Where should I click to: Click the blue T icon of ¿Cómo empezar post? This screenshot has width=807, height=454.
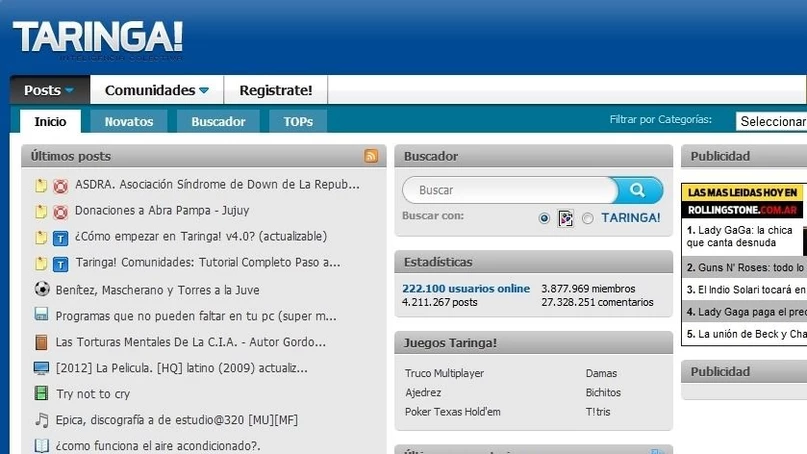pyautogui.click(x=60, y=238)
